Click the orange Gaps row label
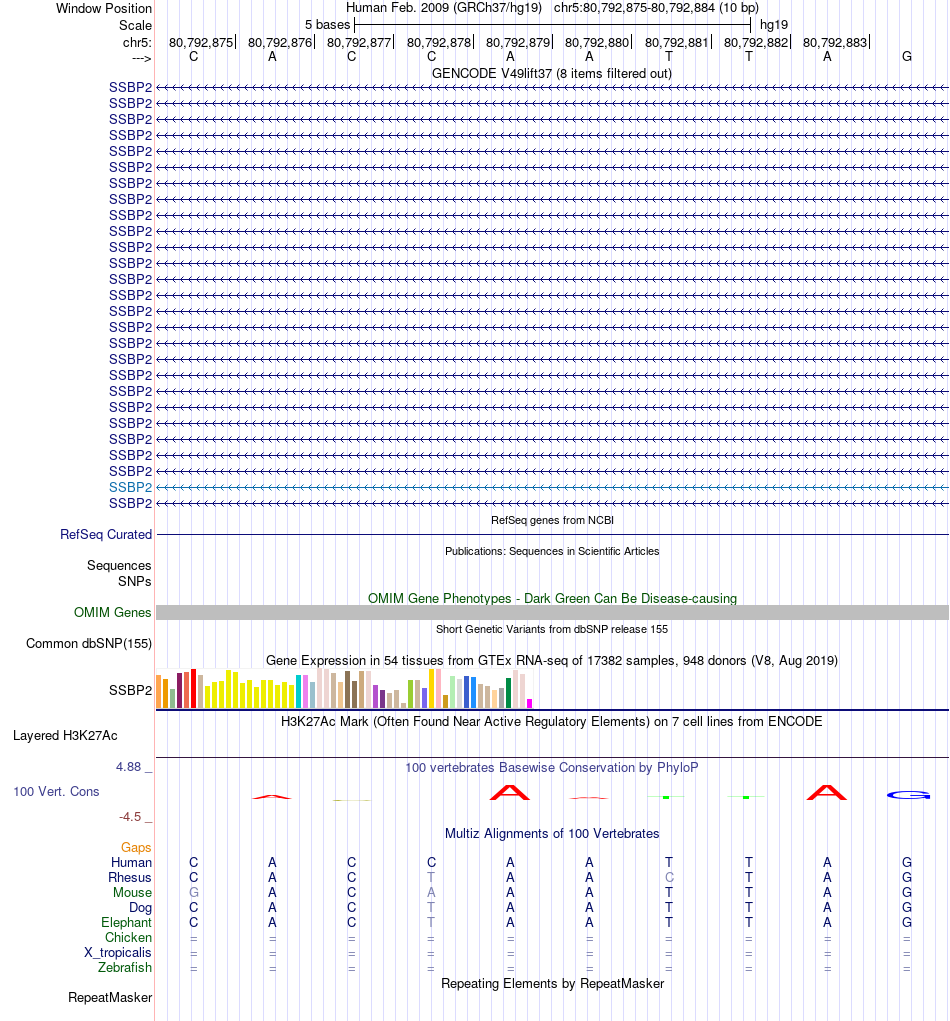The height and width of the screenshot is (1021, 950). click(x=136, y=847)
